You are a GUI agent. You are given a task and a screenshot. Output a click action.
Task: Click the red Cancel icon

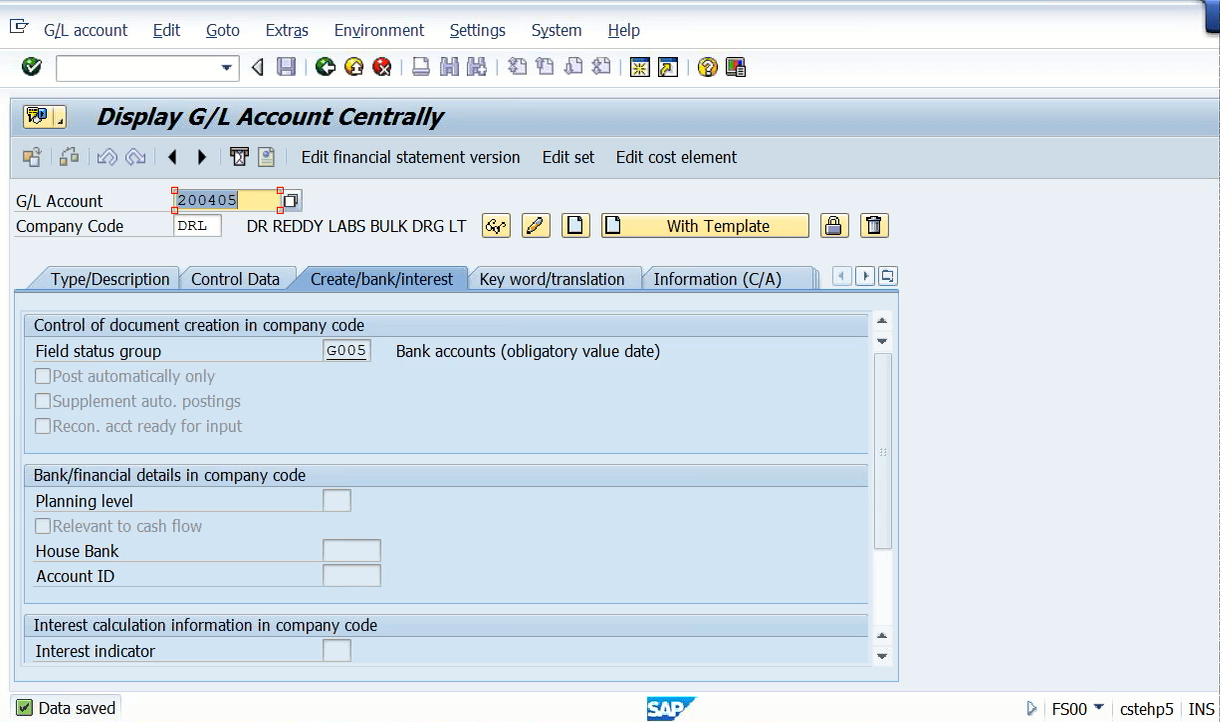381,67
